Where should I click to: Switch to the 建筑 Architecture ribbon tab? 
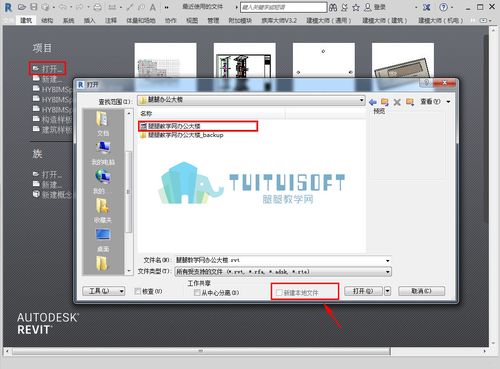click(26, 21)
